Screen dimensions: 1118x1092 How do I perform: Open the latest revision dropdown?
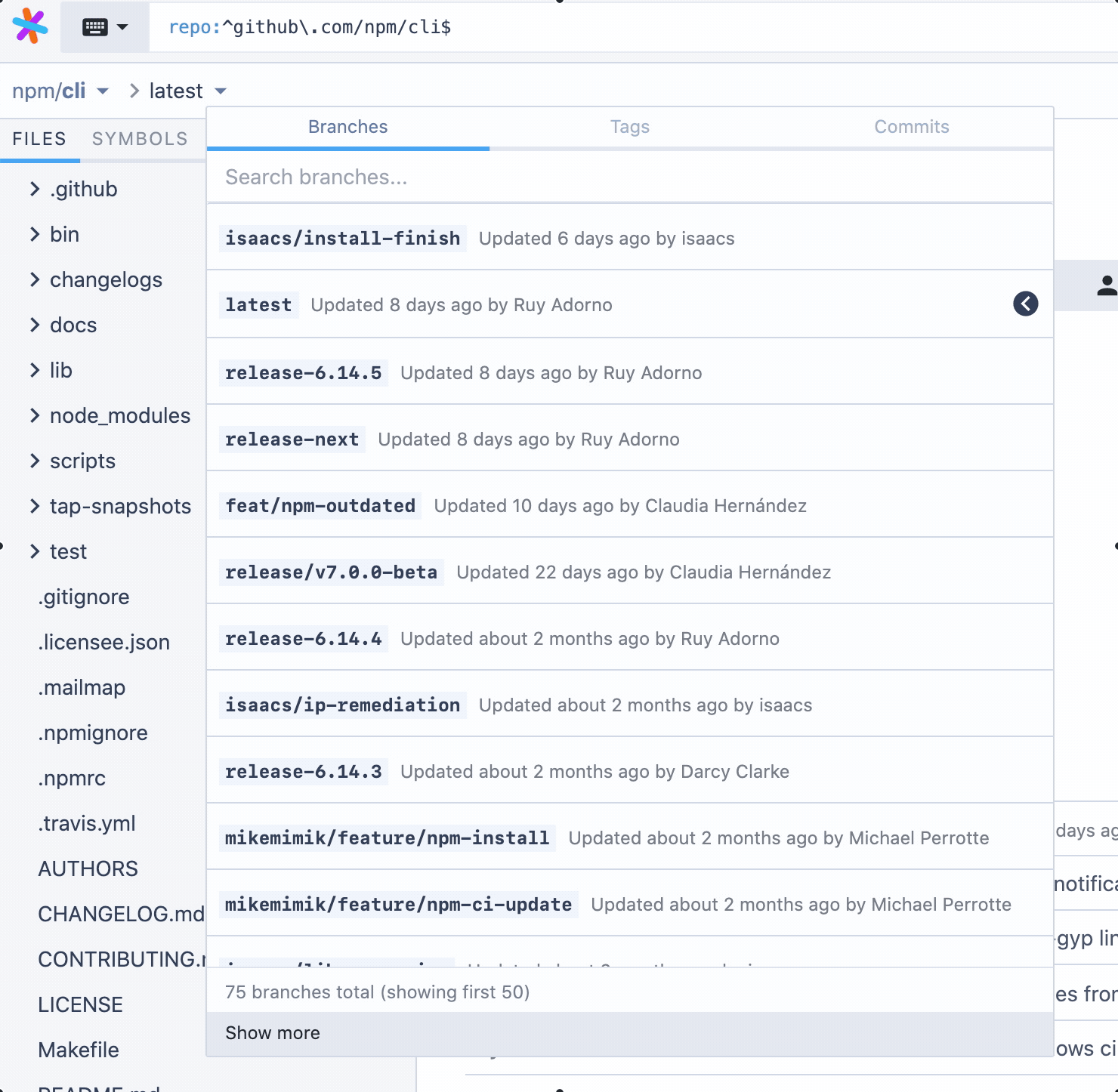[188, 91]
